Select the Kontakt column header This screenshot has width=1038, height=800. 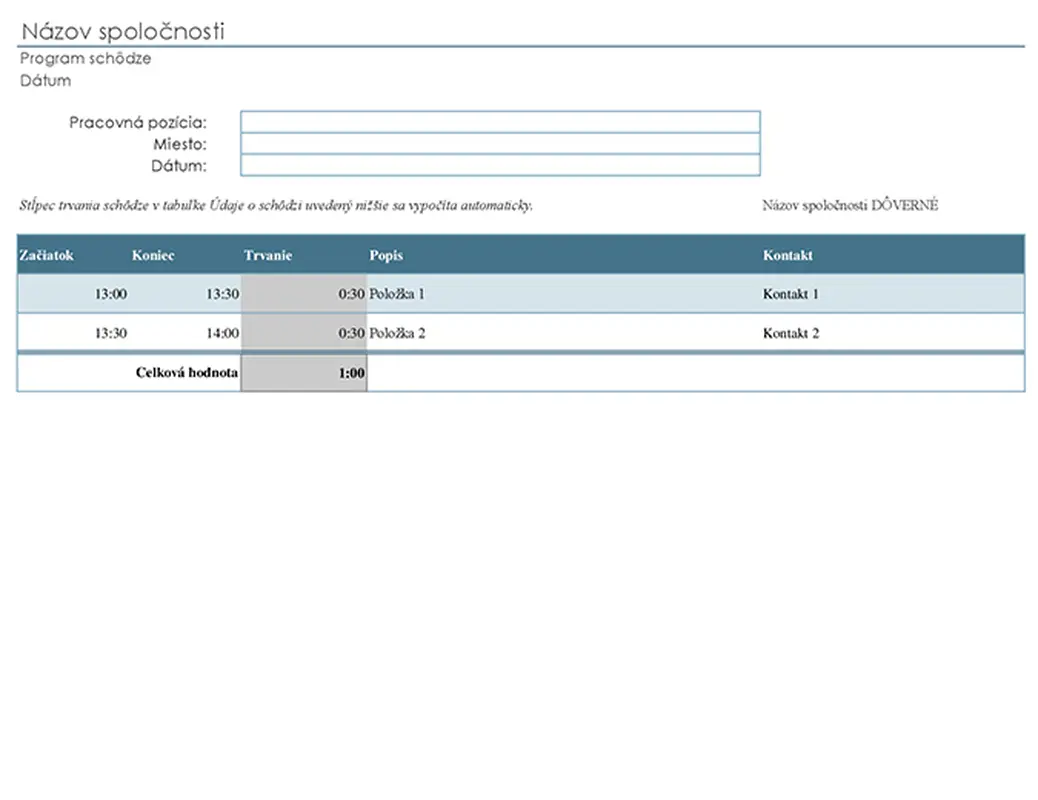(x=789, y=255)
